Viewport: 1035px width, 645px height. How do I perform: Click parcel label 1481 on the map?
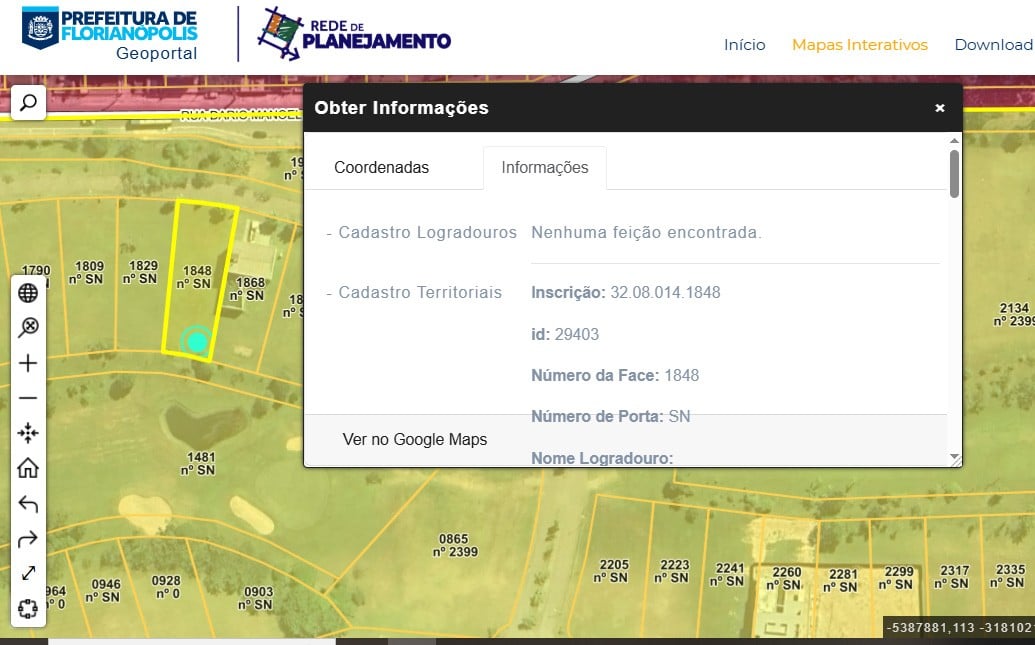point(199,463)
